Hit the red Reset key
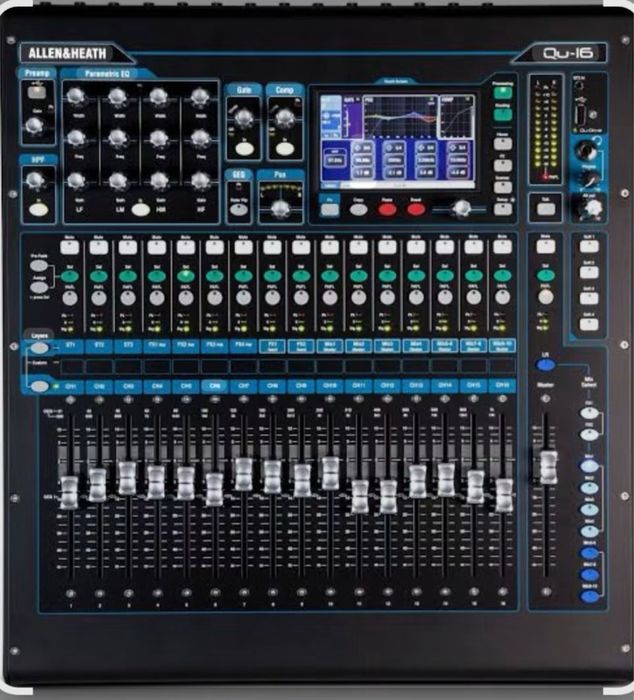 pyautogui.click(x=416, y=209)
